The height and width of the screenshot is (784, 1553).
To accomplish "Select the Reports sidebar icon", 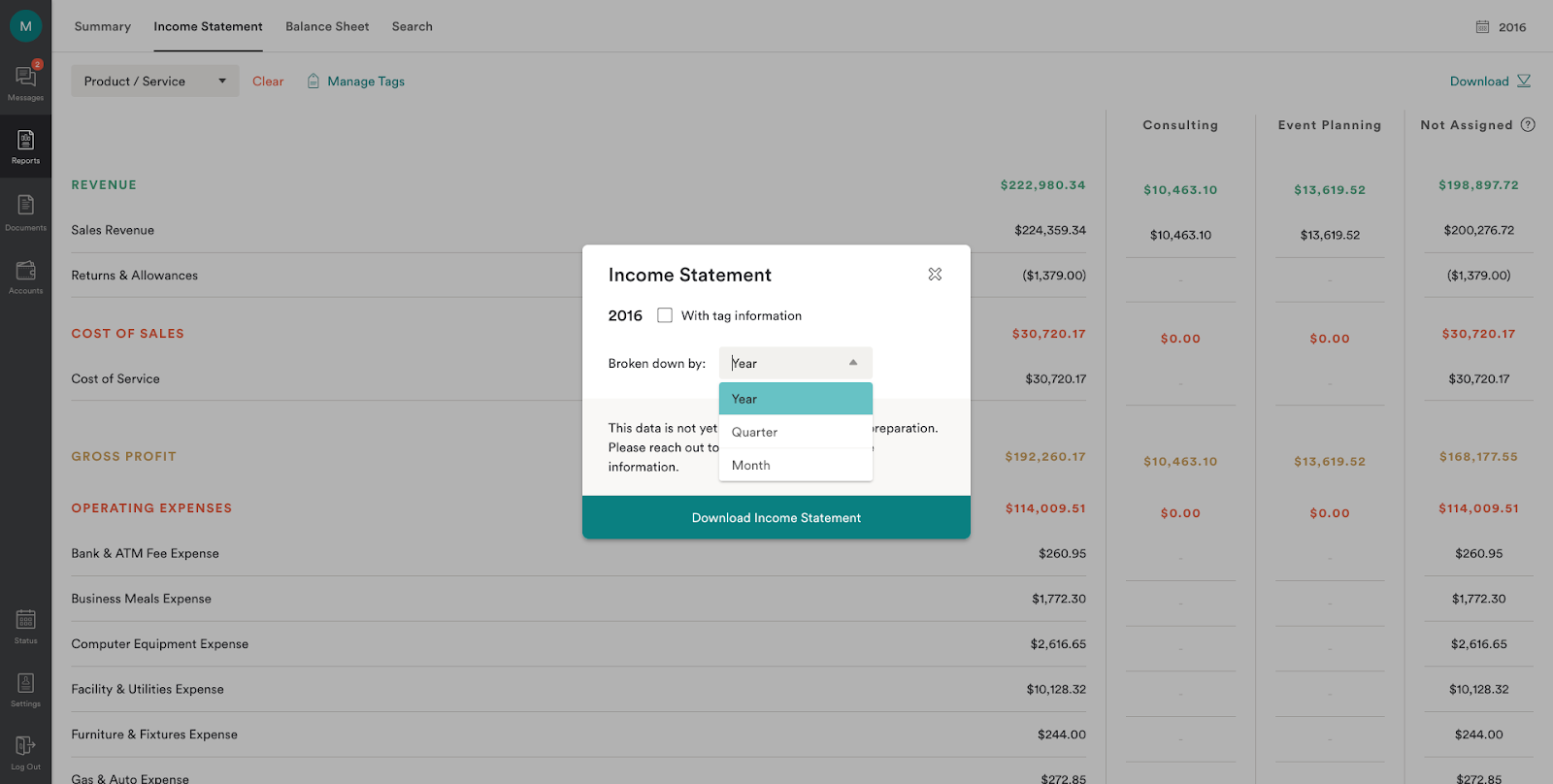I will coord(25,147).
